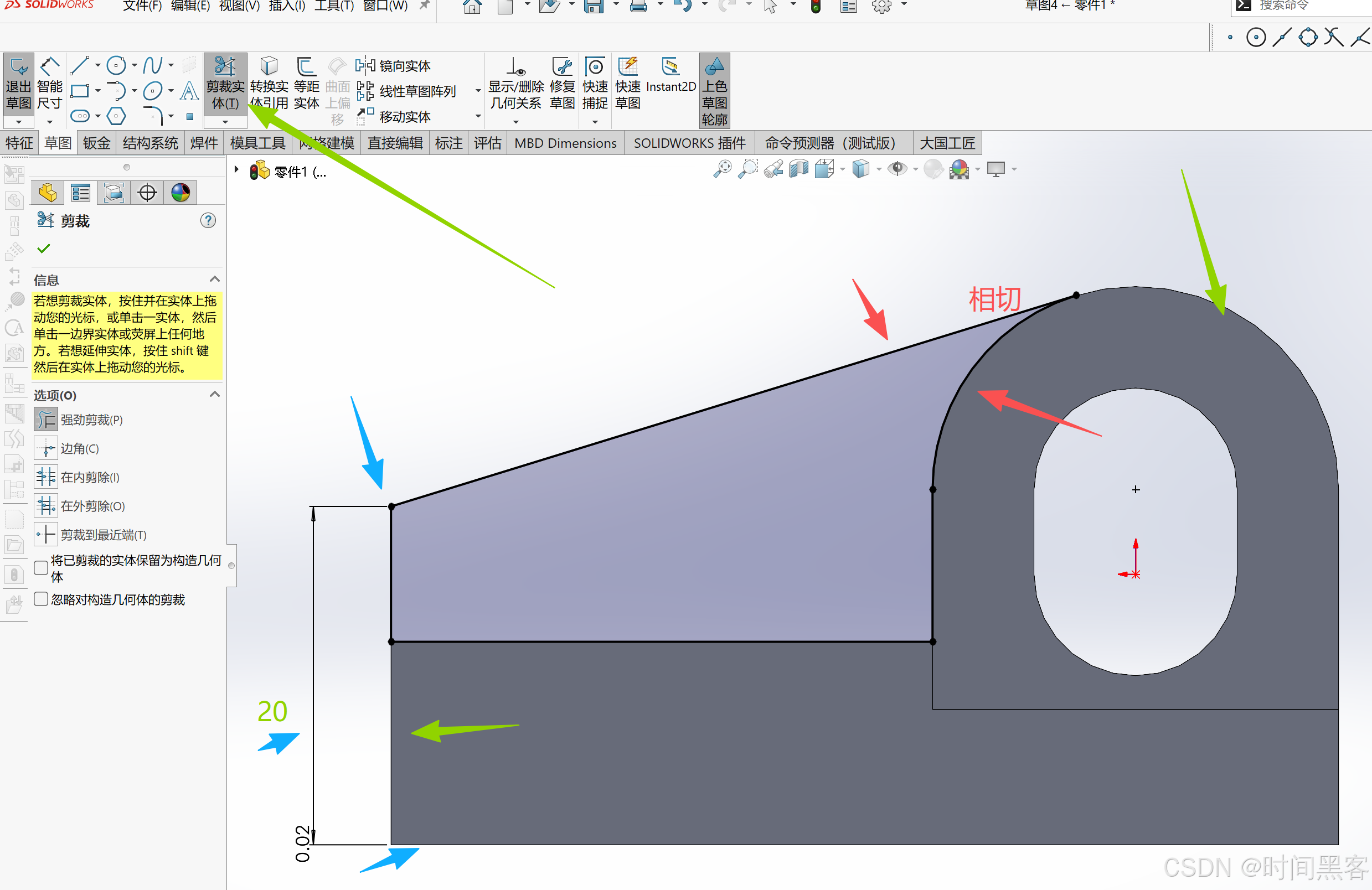Select the Power Trim (强劲剪裁) option
Image resolution: width=1372 pixels, height=890 pixels.
click(46, 420)
